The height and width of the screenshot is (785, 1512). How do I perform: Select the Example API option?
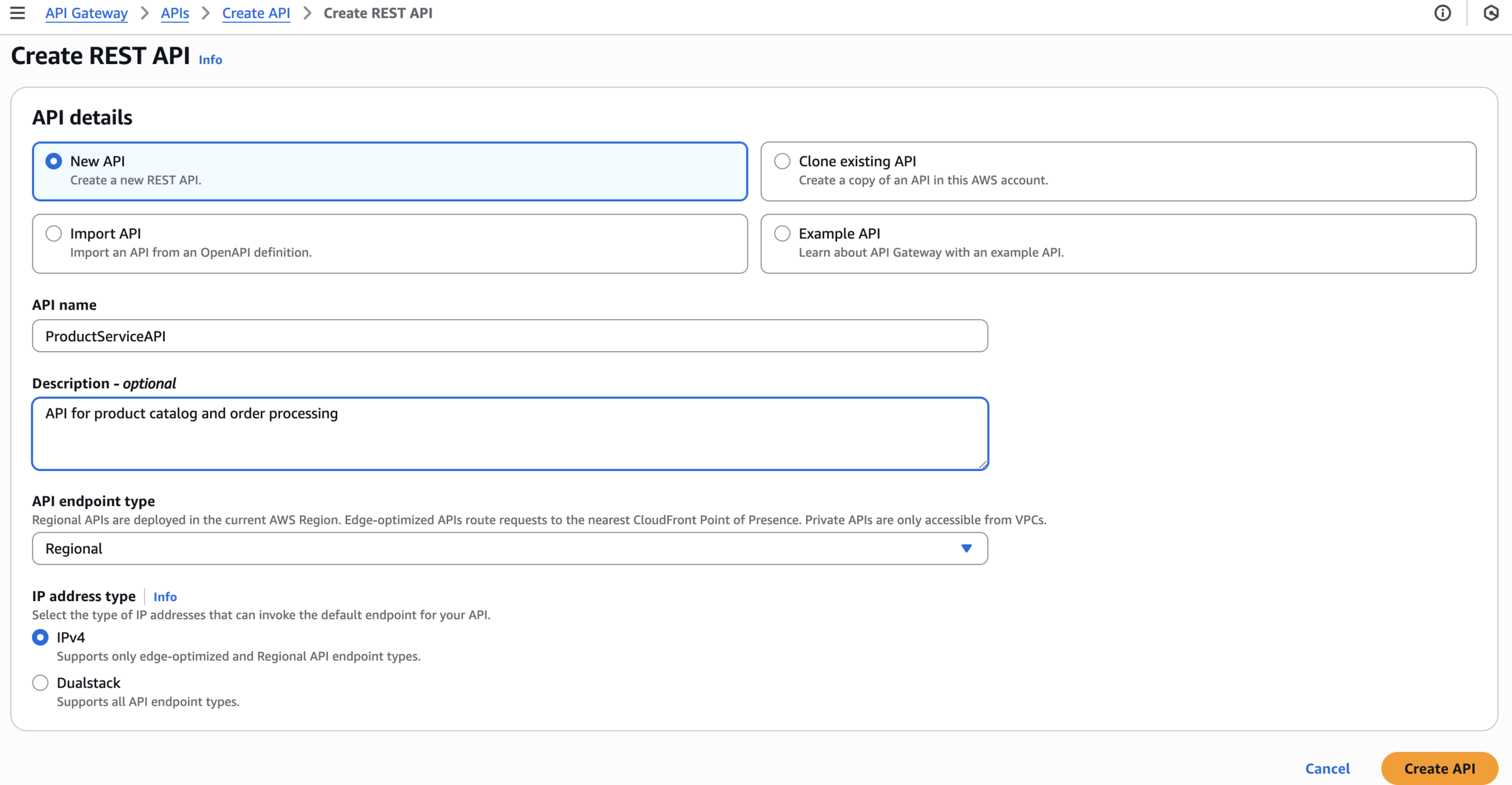(x=782, y=233)
